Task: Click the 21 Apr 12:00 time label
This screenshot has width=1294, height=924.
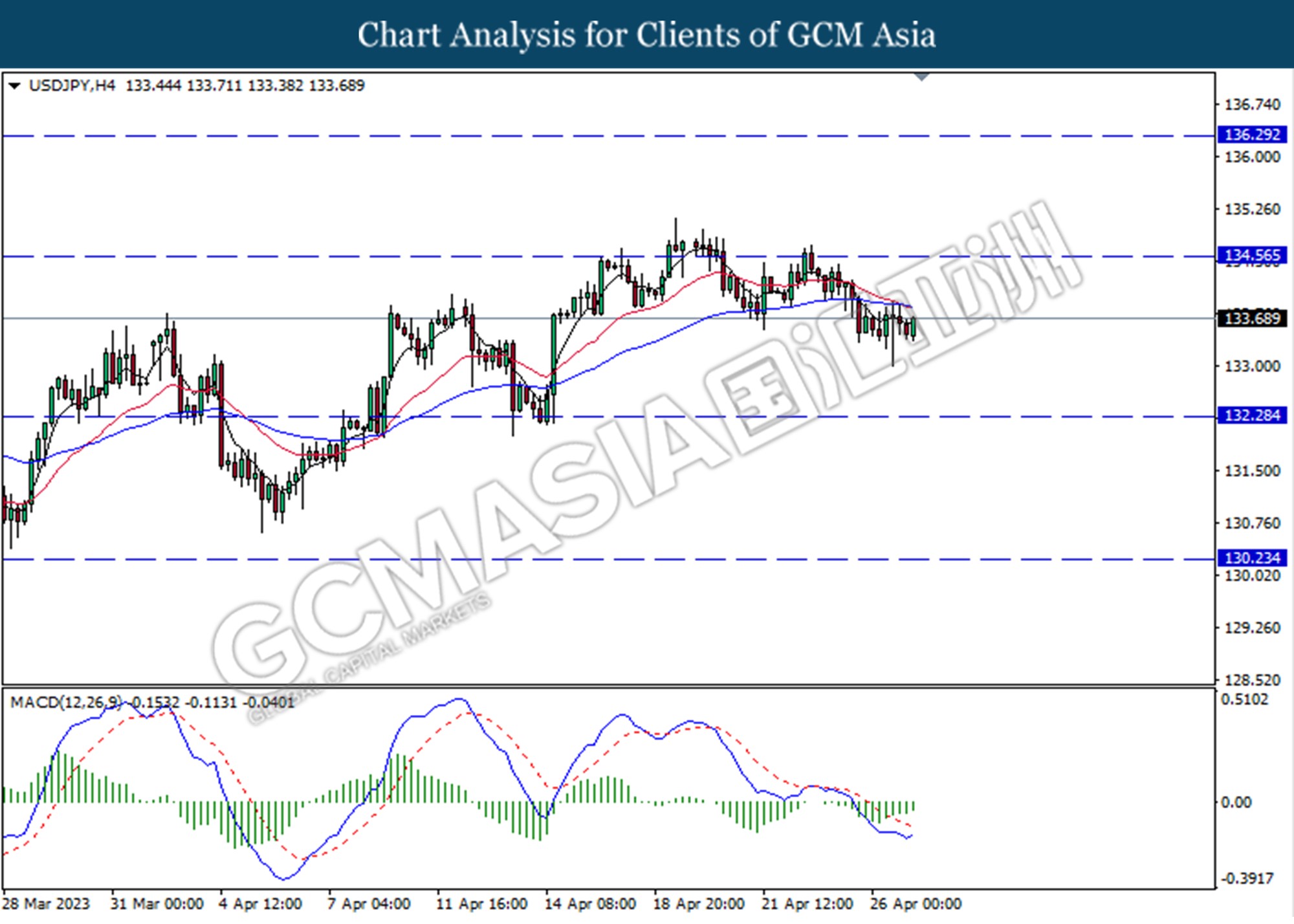Action: pyautogui.click(x=807, y=903)
